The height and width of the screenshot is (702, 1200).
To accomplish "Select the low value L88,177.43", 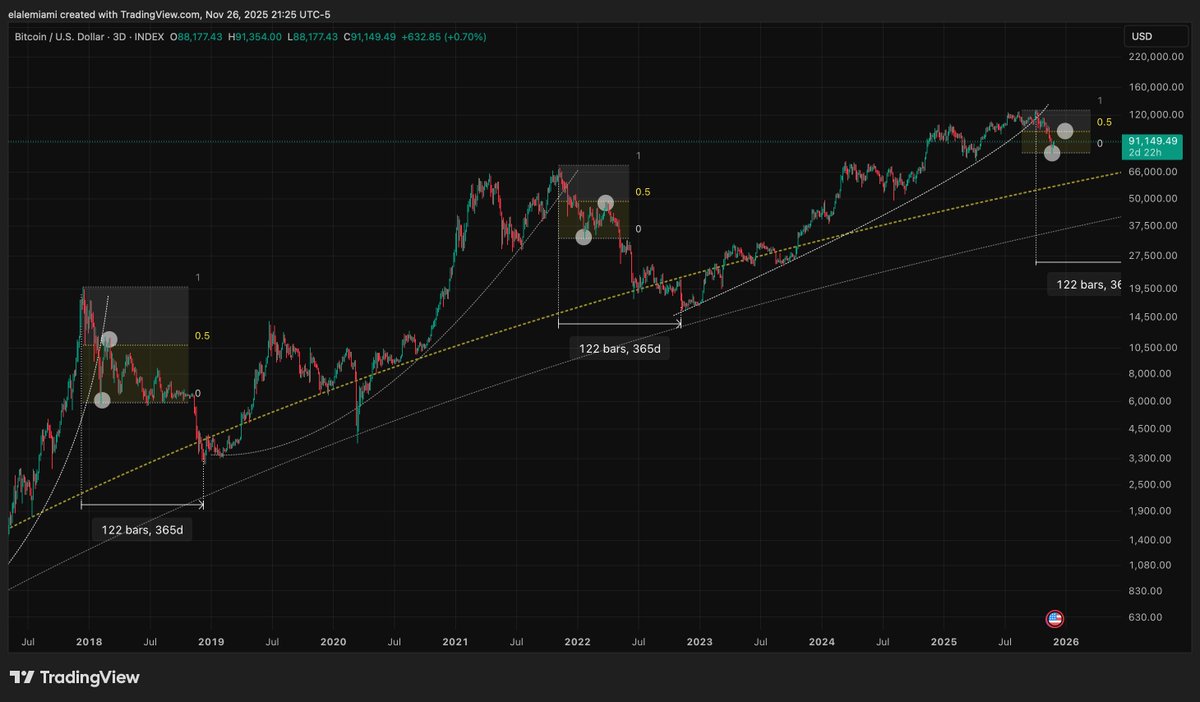I will tap(313, 37).
